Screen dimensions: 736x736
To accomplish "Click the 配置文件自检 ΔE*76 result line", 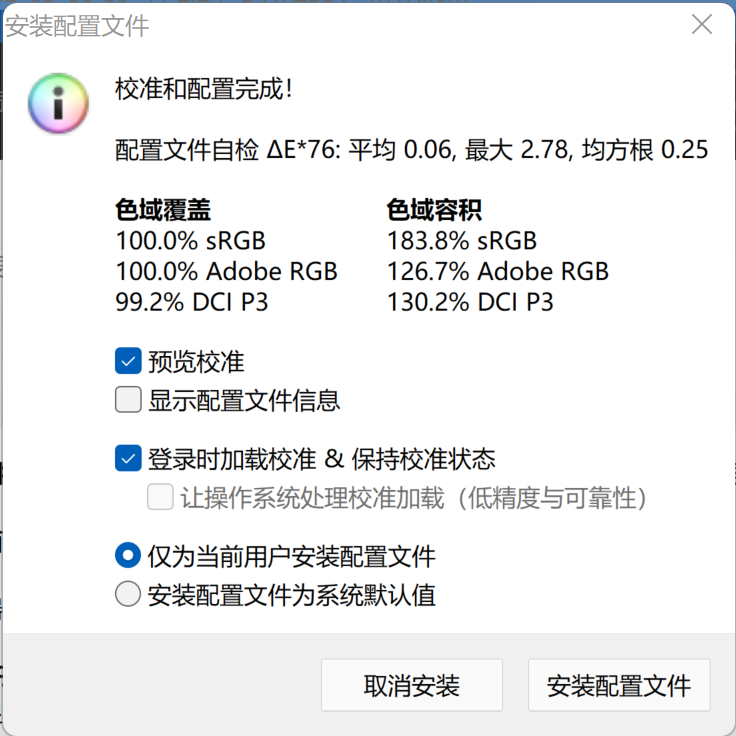I will point(412,150).
